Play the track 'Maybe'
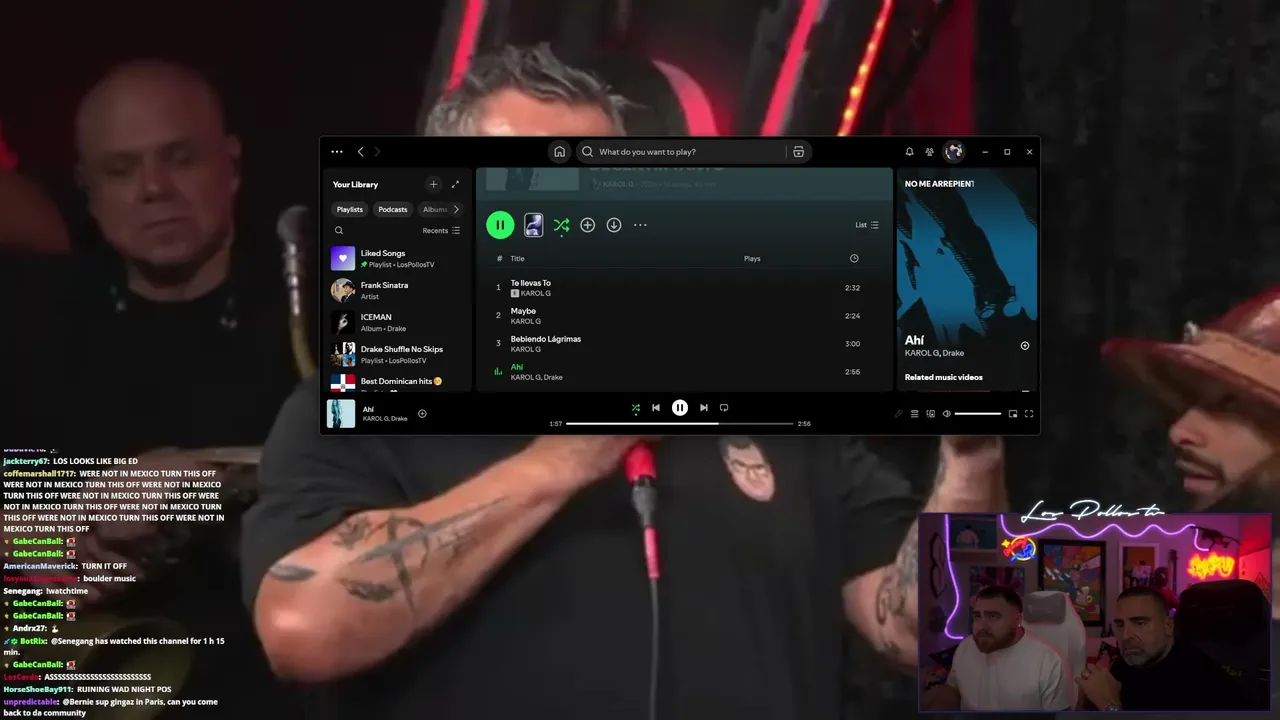Screen dimensions: 1280x720 pyautogui.click(x=684, y=316)
